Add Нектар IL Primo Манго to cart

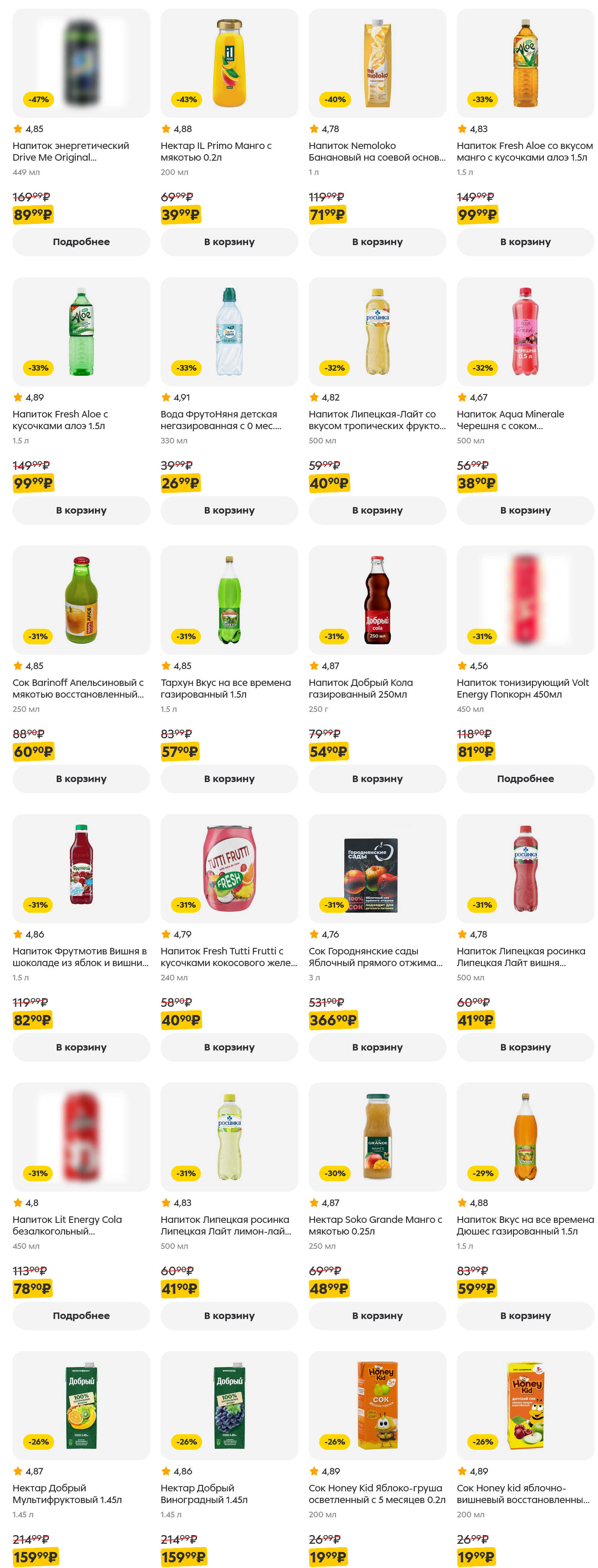point(229,242)
